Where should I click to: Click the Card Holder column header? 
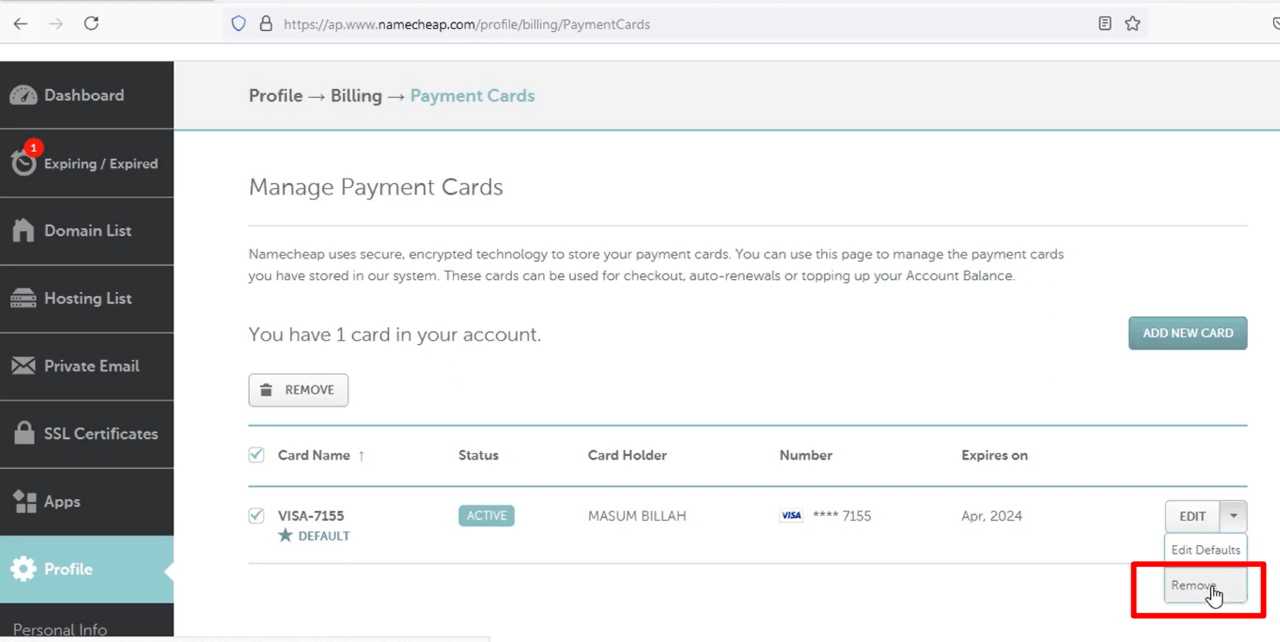(627, 455)
